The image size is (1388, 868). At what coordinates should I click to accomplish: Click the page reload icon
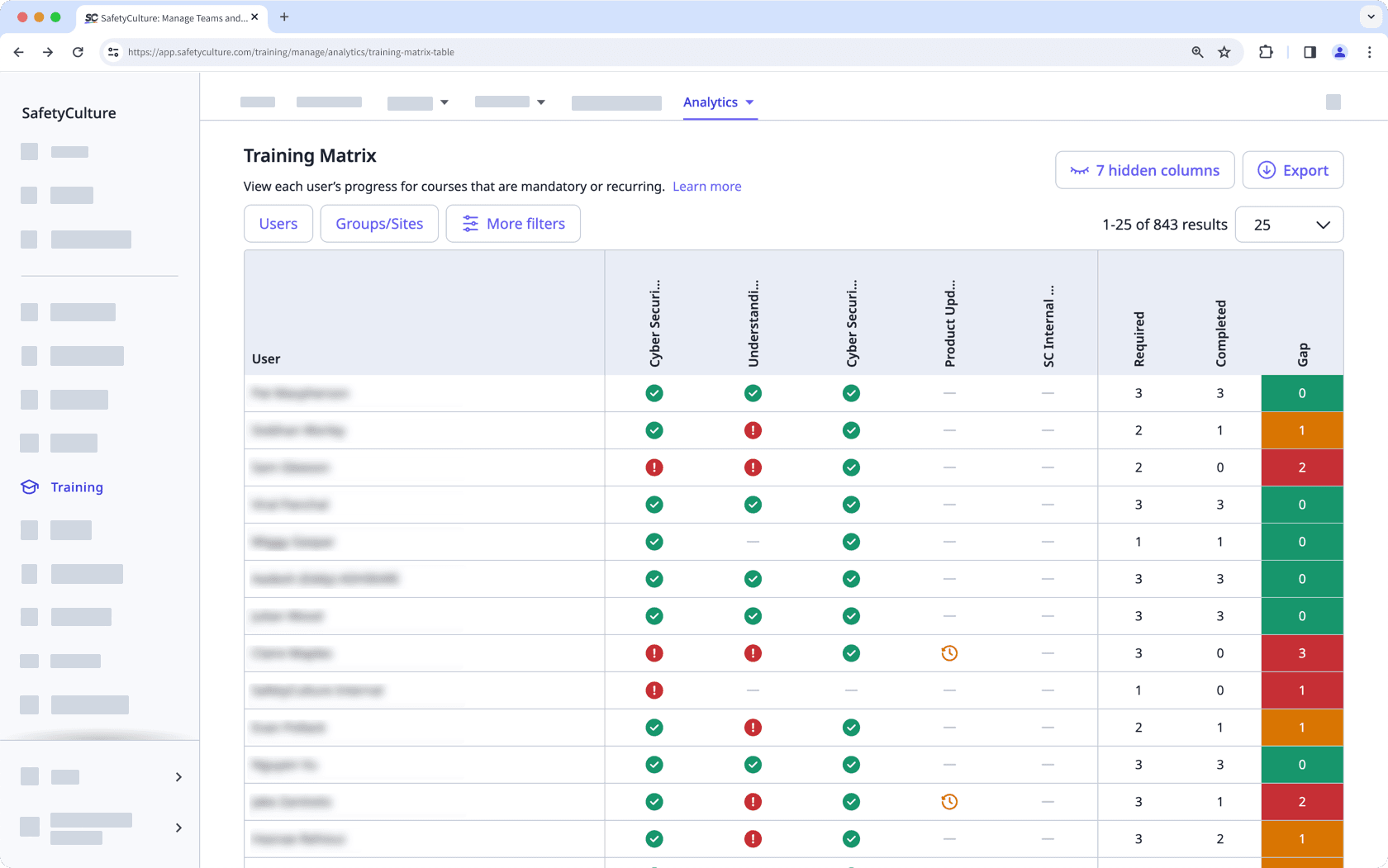point(78,51)
